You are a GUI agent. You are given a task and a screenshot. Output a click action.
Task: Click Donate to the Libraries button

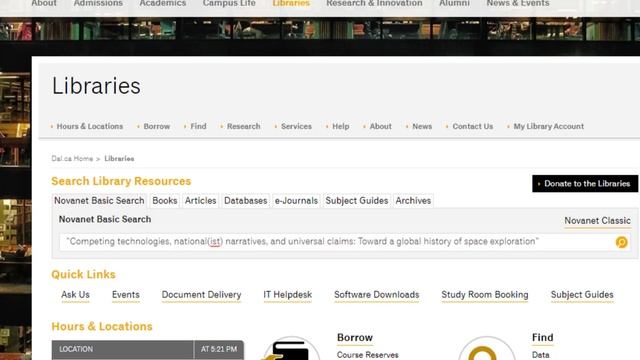(x=585, y=184)
